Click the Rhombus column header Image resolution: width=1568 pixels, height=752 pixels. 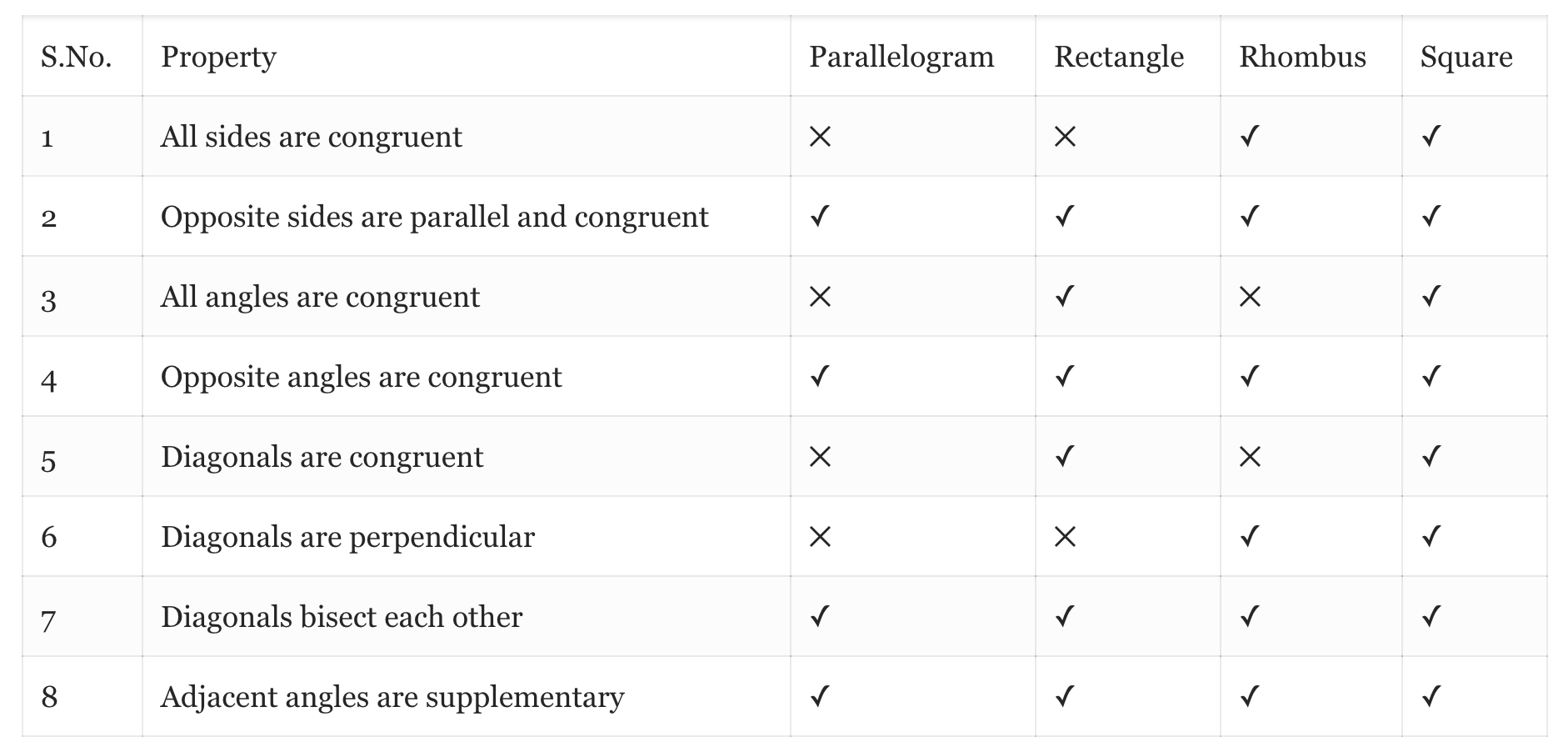(1302, 57)
